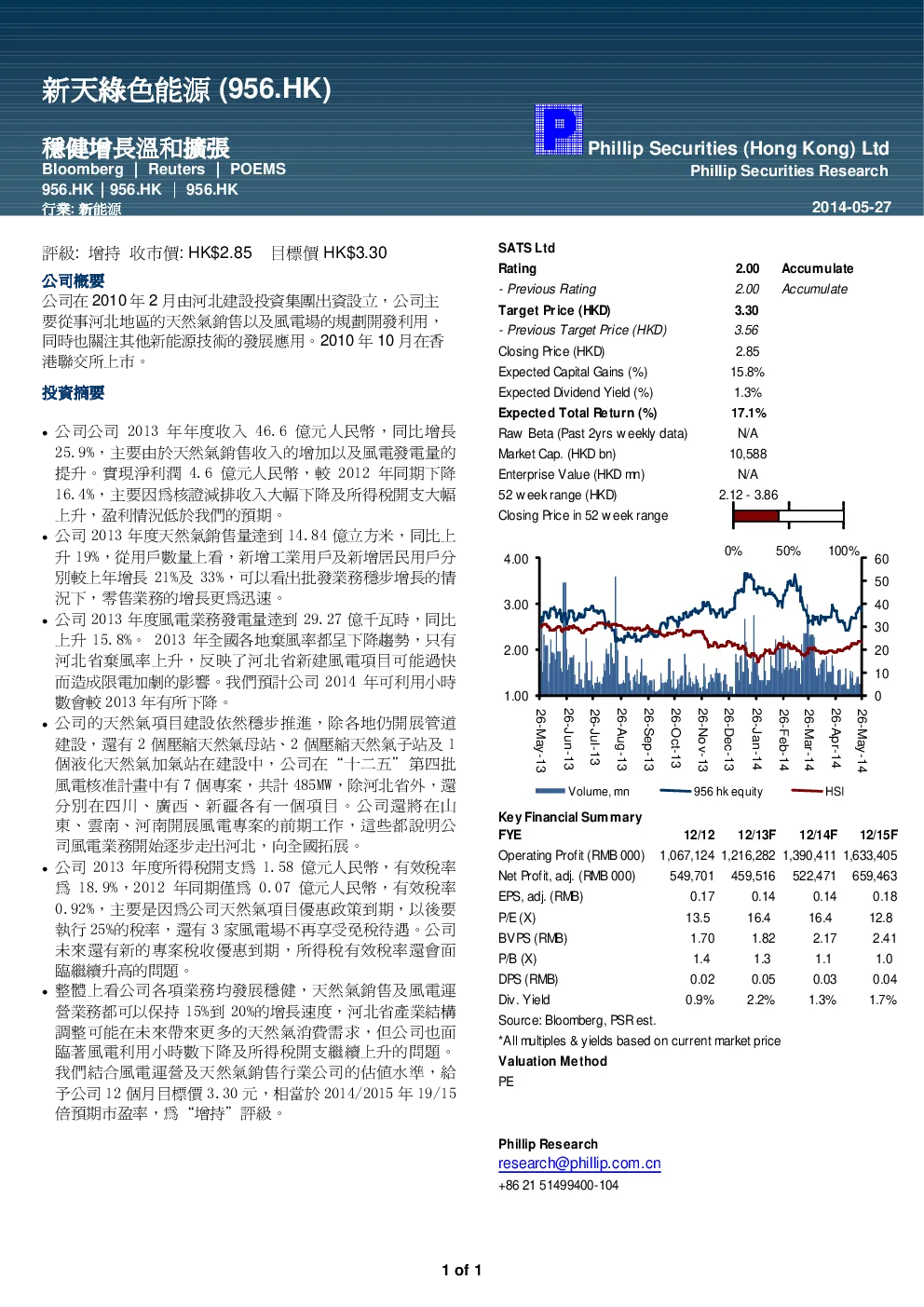Click the 'Expected Dividend Yield (%)' label
The height and width of the screenshot is (1307, 924).
coord(576,392)
